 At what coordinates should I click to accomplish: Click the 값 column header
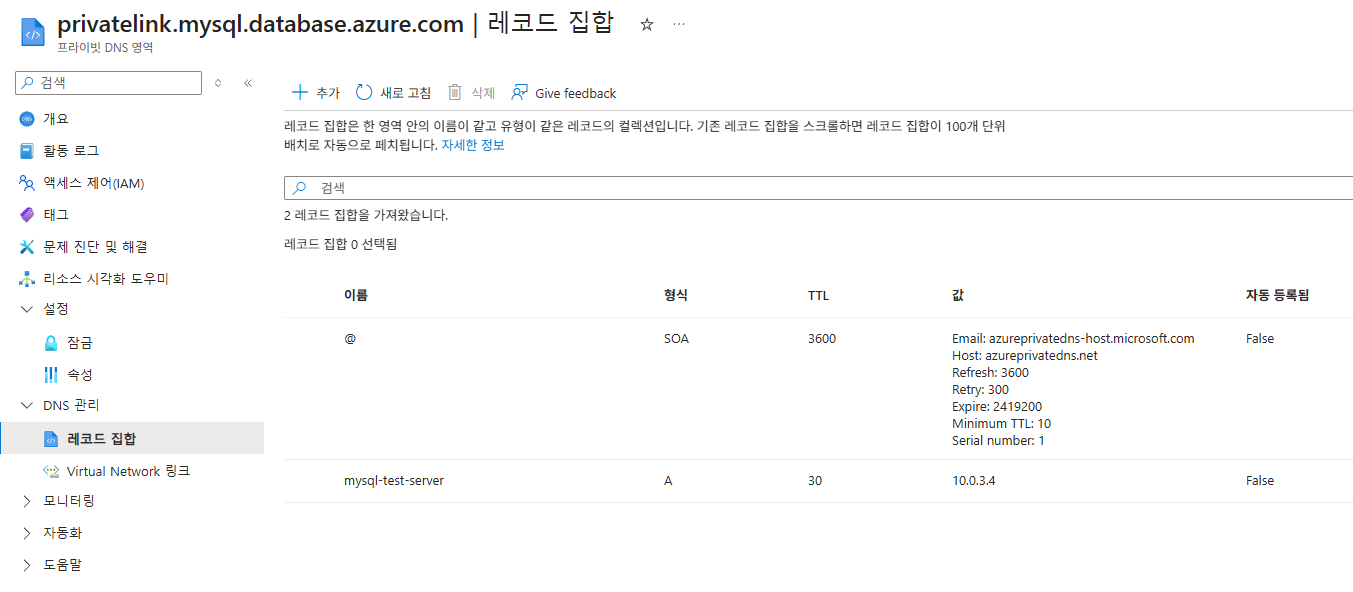[958, 295]
